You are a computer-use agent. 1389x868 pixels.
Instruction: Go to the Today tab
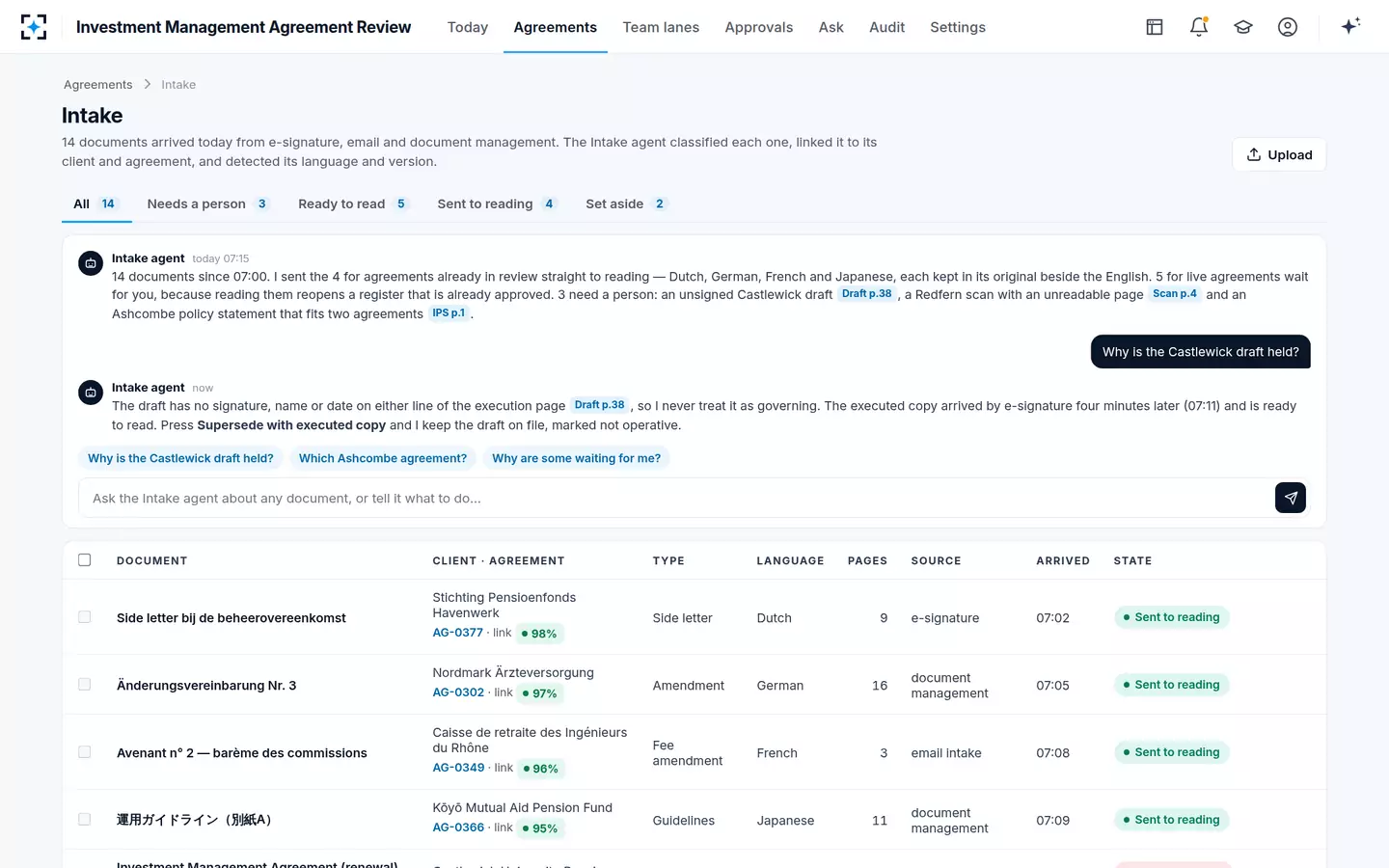click(x=468, y=27)
